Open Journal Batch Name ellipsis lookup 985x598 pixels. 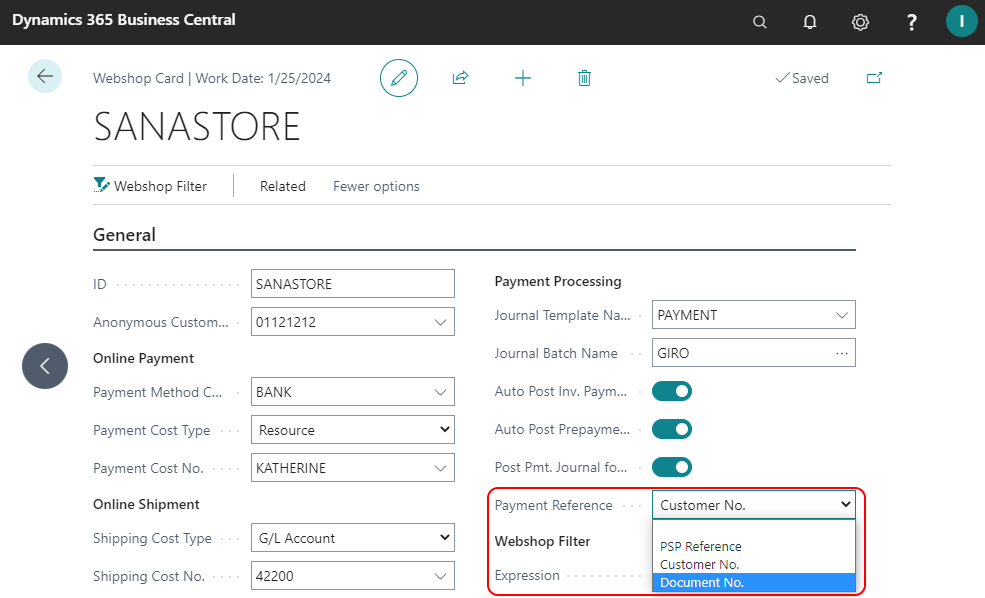[842, 353]
